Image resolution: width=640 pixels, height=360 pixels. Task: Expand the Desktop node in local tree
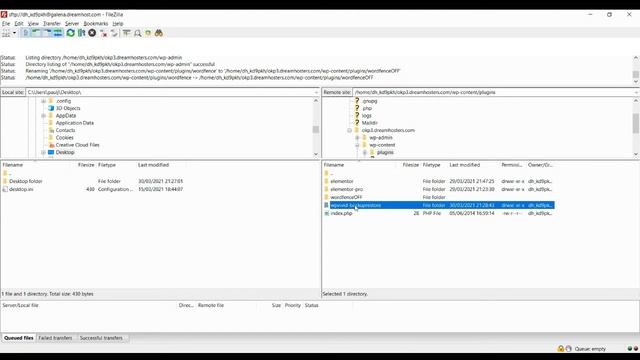point(43,152)
